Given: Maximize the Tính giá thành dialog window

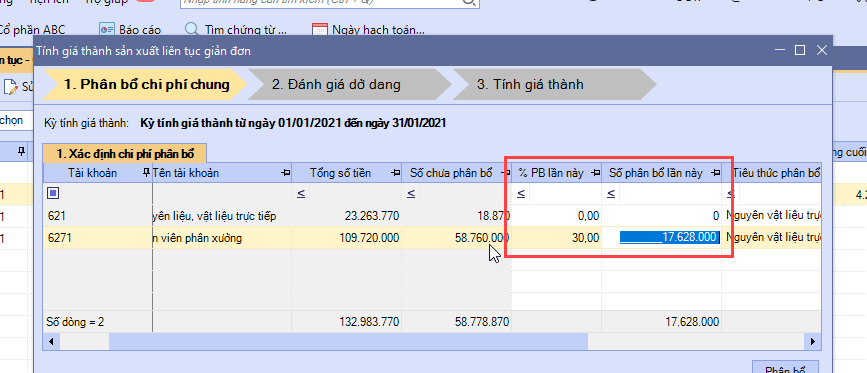Looking at the screenshot, I should [800, 50].
